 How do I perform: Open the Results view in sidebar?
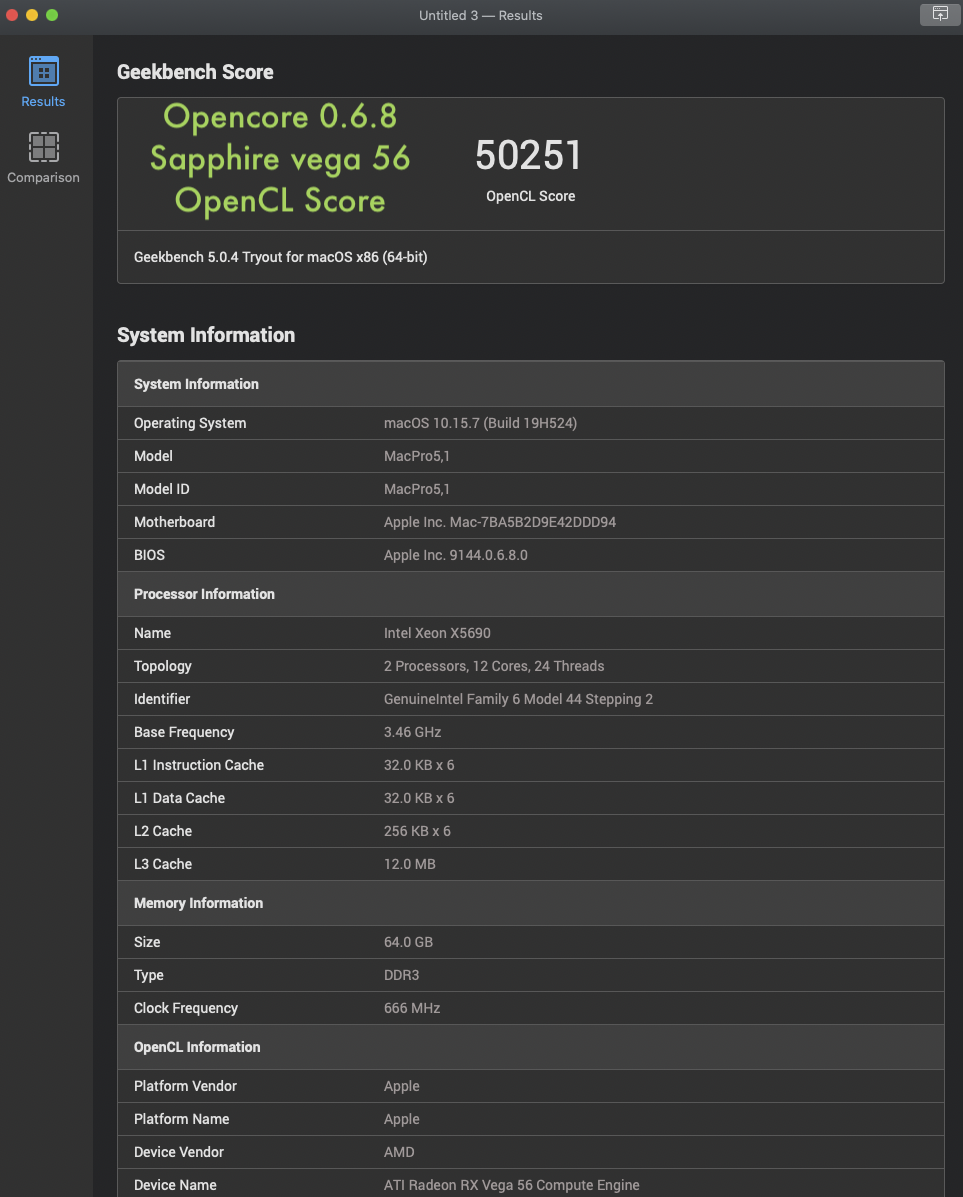[x=44, y=82]
